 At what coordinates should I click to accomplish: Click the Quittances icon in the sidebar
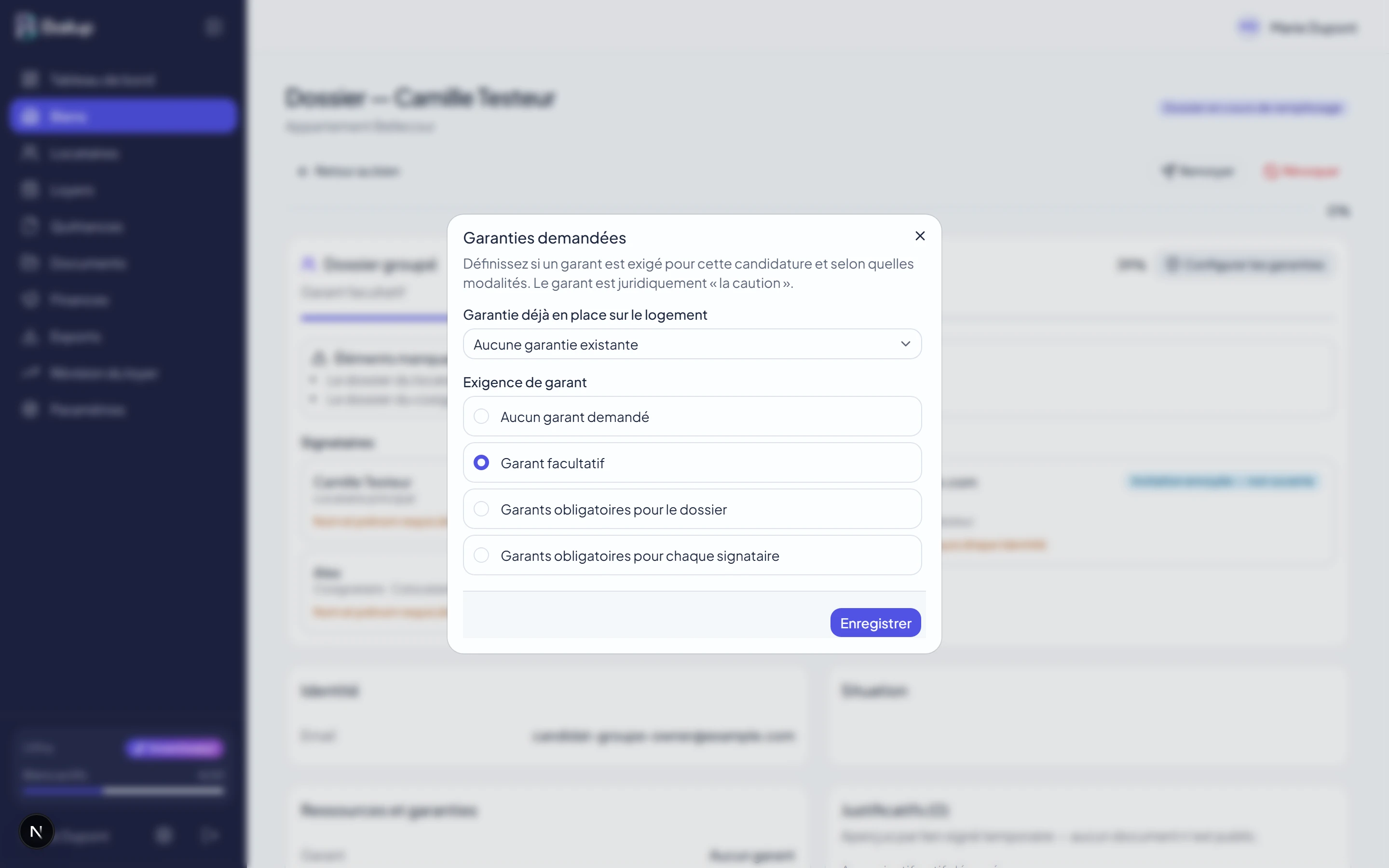30,226
